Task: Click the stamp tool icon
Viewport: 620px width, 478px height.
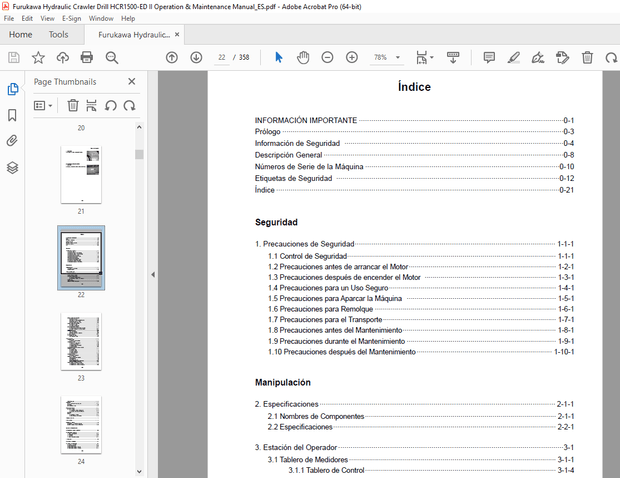Action: 562,58
